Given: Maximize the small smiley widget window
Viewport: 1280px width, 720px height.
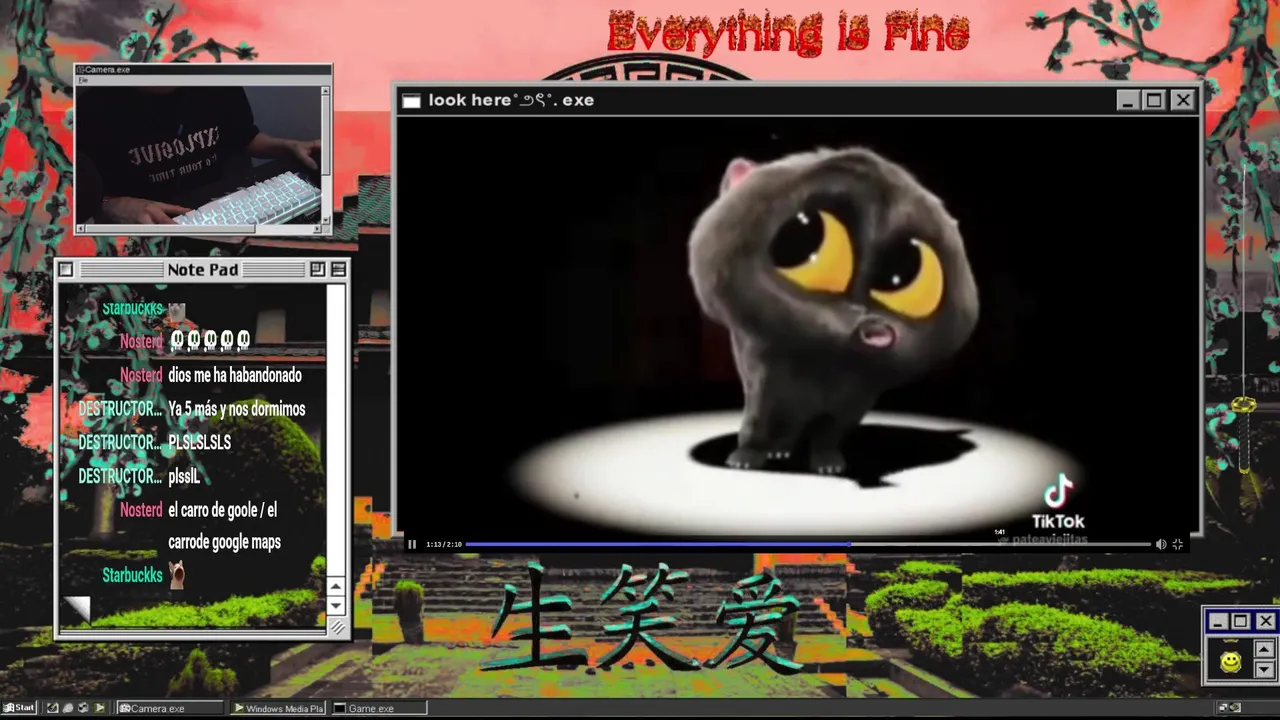Looking at the screenshot, I should 1241,622.
